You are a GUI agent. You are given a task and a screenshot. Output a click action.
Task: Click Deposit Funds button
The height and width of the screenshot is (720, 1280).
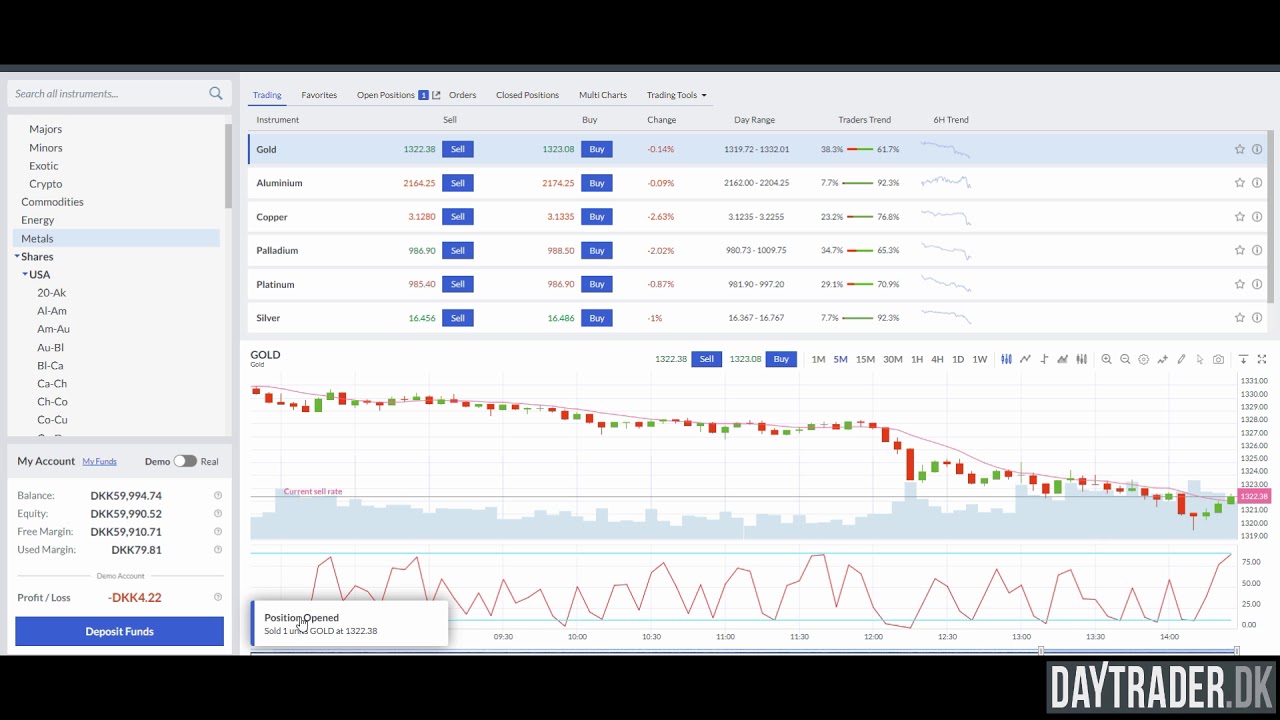[x=119, y=631]
